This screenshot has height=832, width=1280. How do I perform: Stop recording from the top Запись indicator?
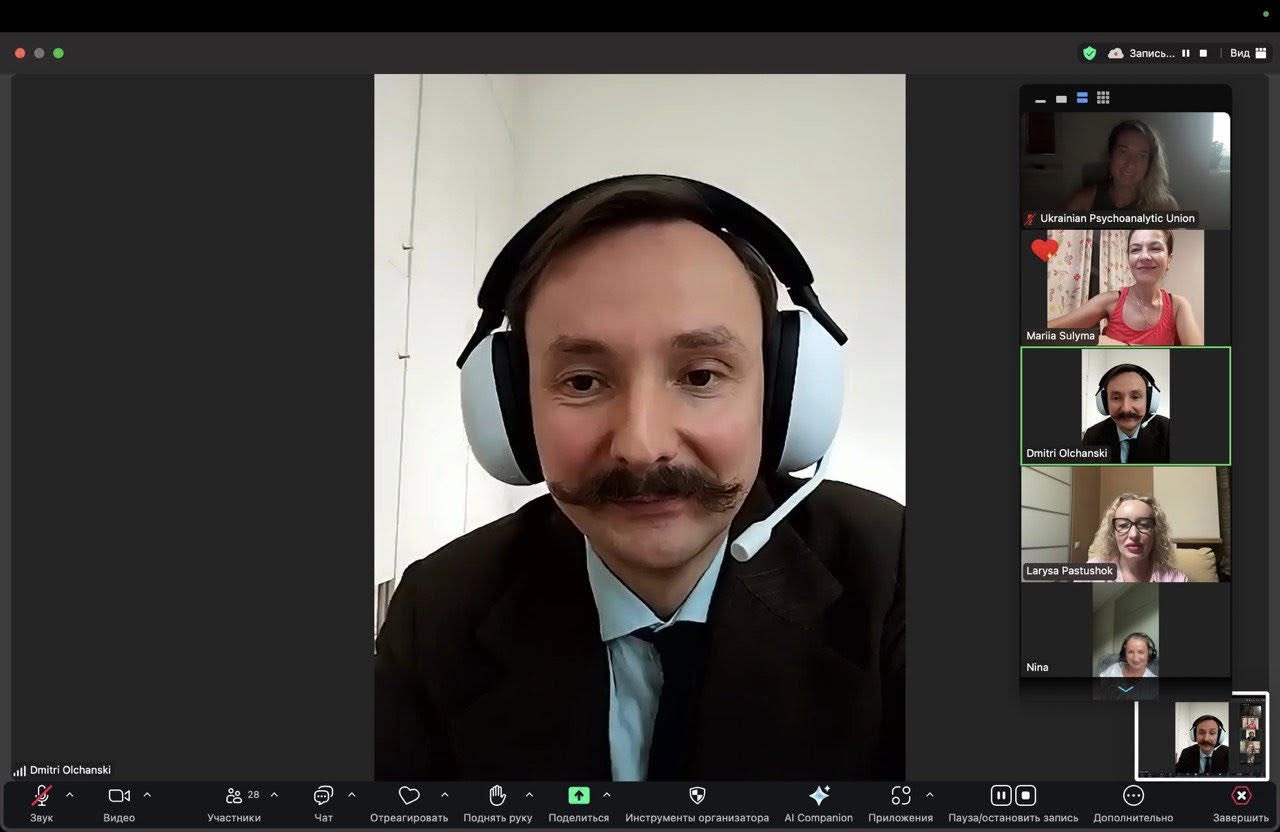1203,53
